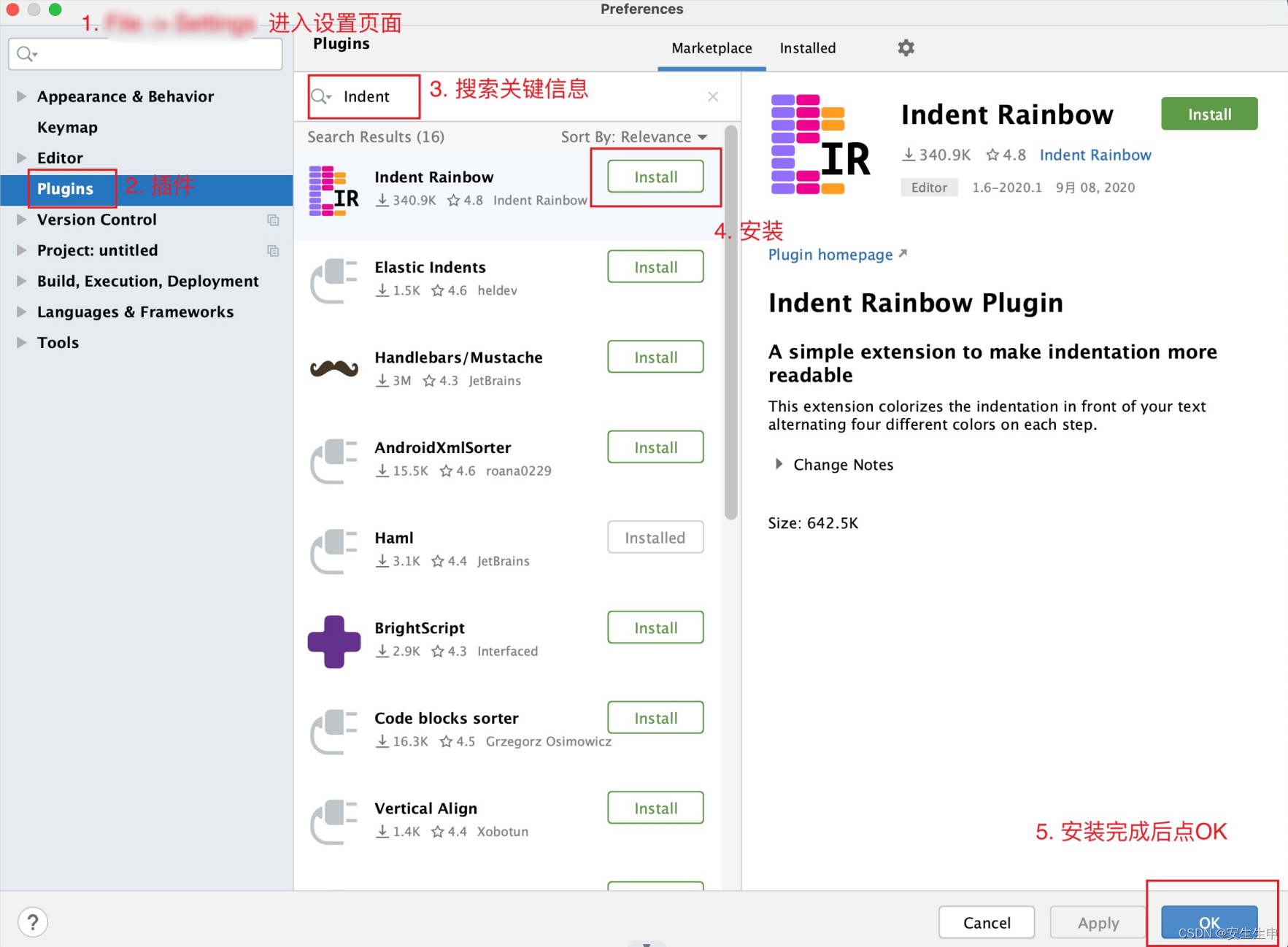
Task: Expand Languages & Frameworks section
Action: [21, 311]
